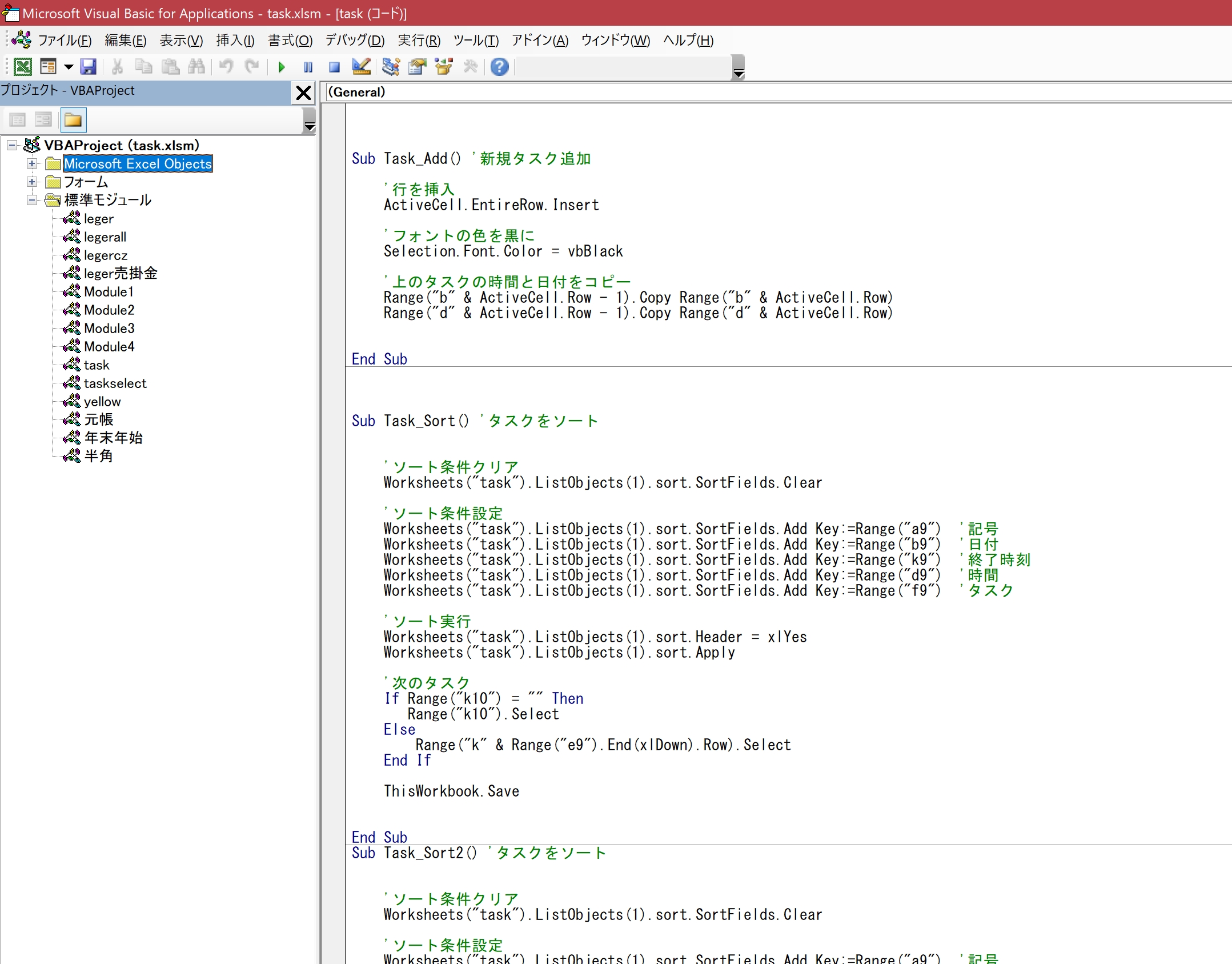Screen dimensions: 1232x964
Task: Open the 表示(V) menu
Action: [181, 41]
